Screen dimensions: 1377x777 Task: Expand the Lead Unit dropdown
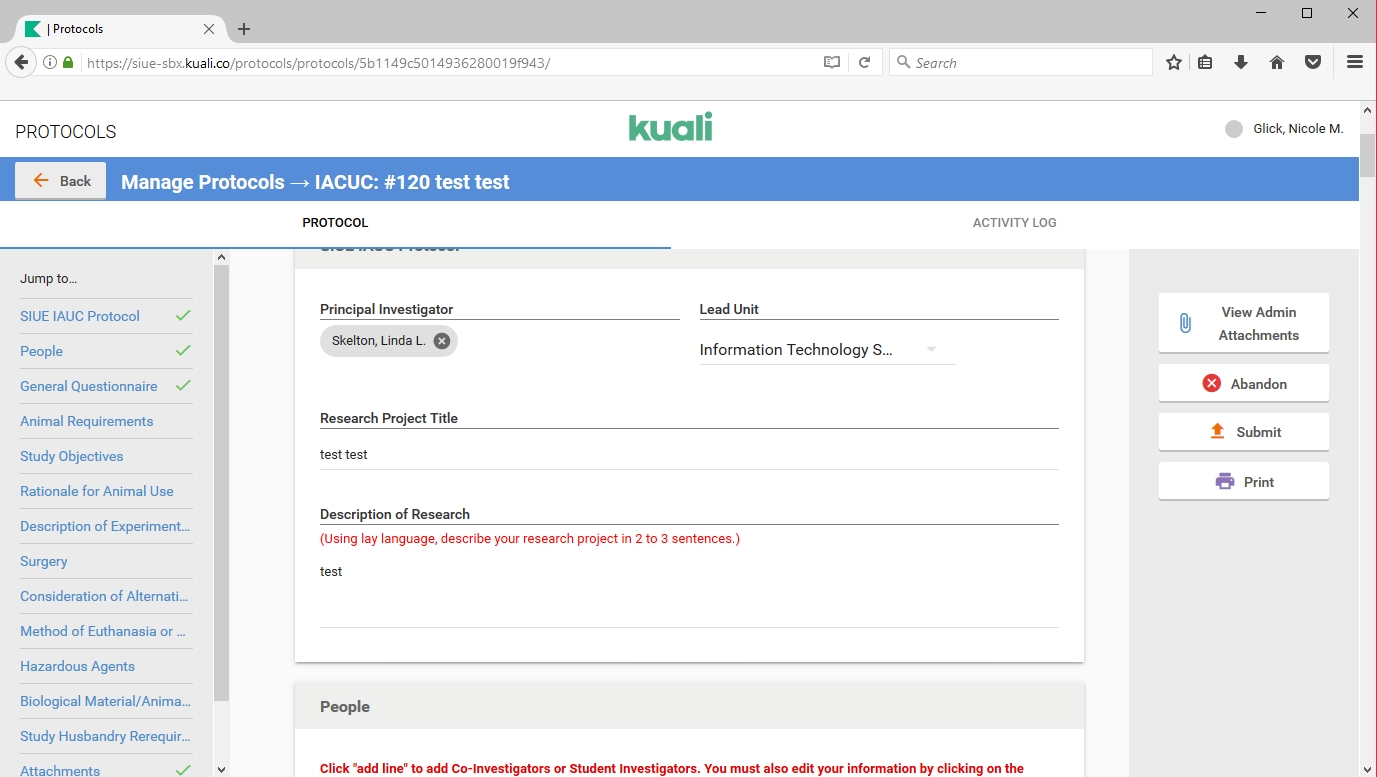pyautogui.click(x=930, y=350)
